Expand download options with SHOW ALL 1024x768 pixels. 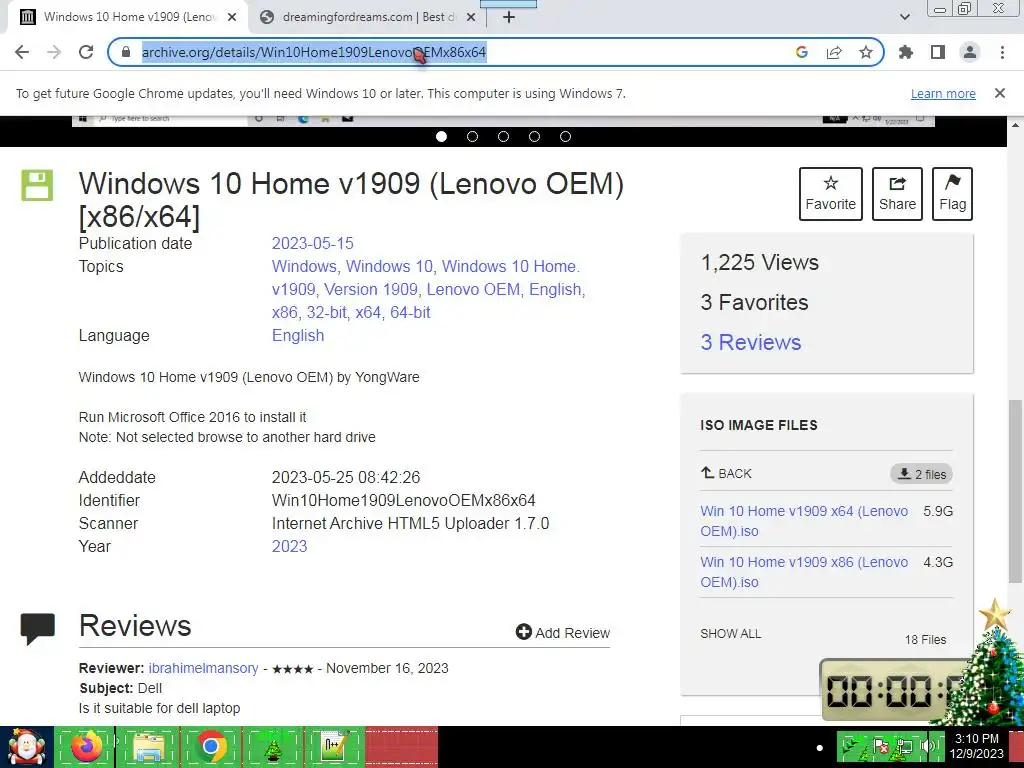pyautogui.click(x=731, y=633)
